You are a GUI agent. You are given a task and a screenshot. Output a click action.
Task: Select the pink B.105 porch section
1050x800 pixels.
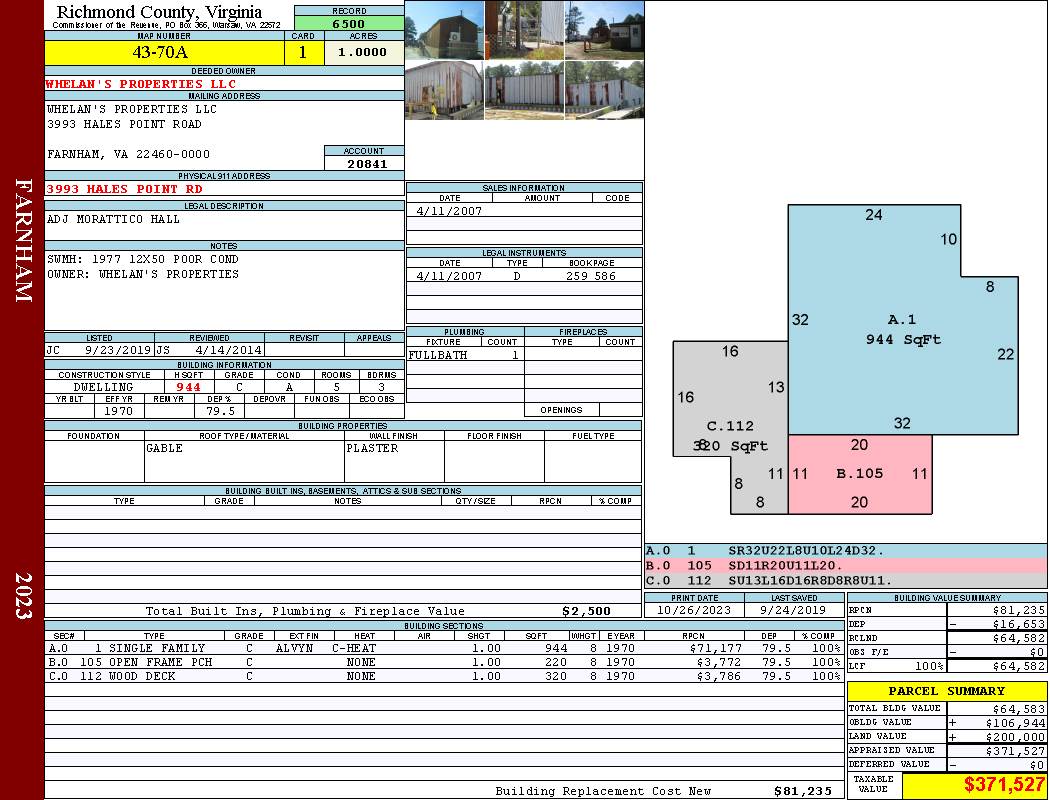click(x=860, y=474)
